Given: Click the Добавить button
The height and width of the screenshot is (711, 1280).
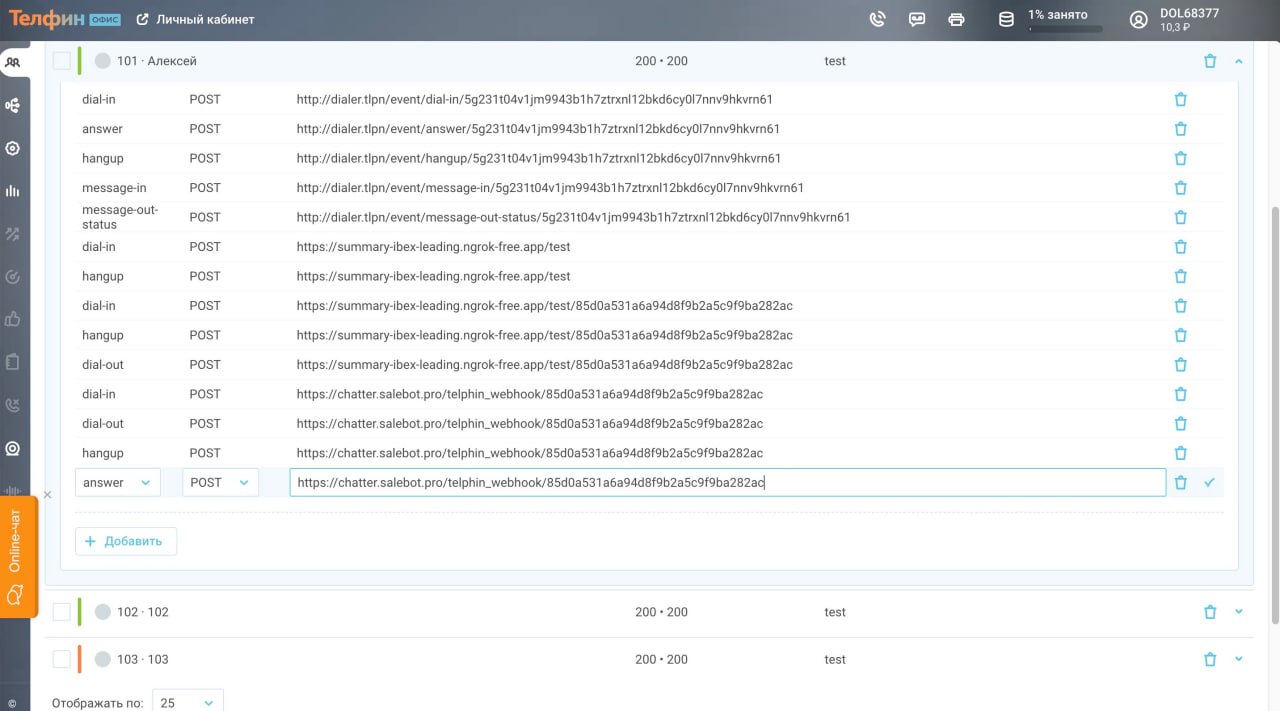Looking at the screenshot, I should pyautogui.click(x=126, y=541).
